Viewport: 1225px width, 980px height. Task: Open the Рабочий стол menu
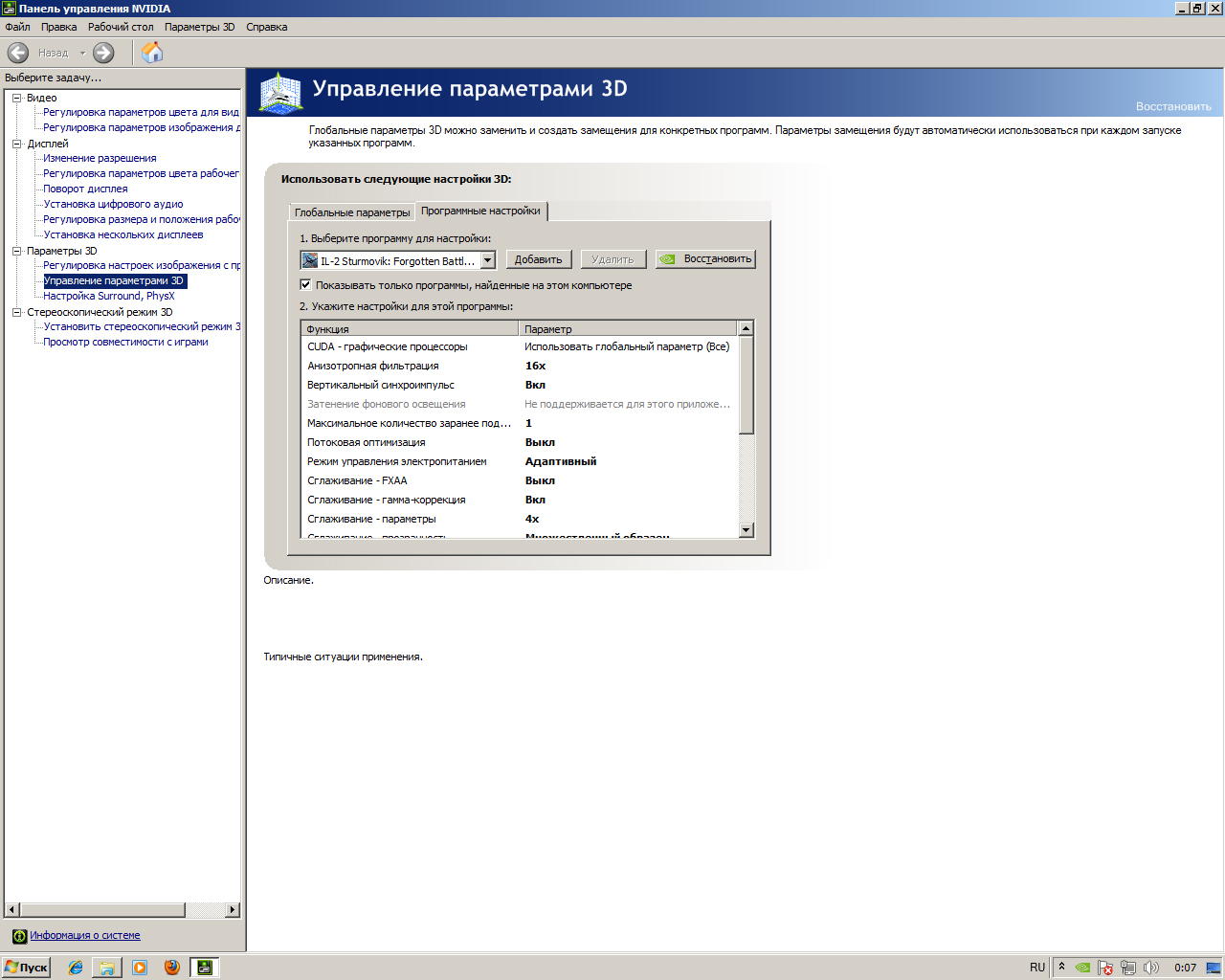121,27
